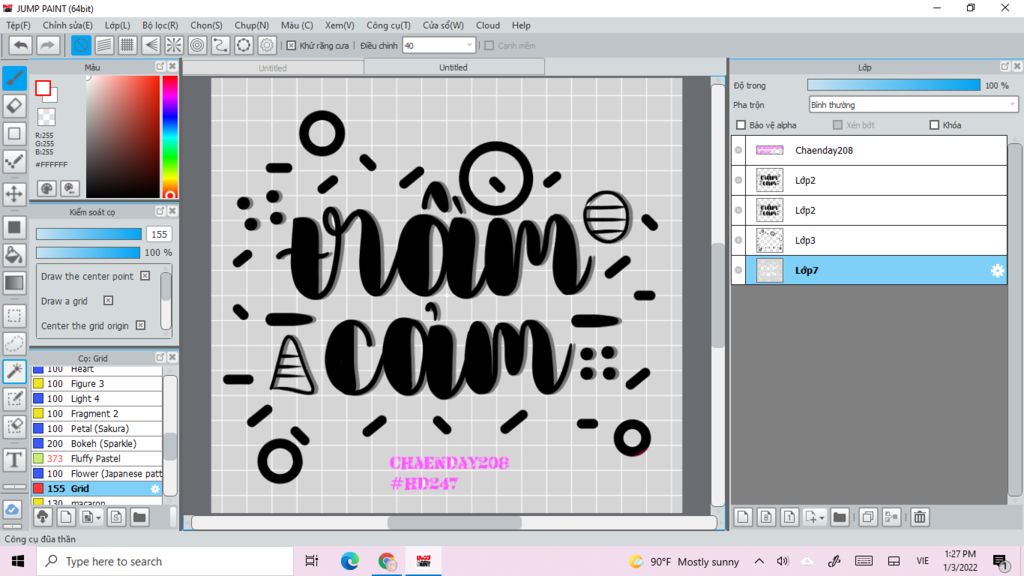Check the Khóa lock checkbox
This screenshot has height=576, width=1024.
(x=934, y=125)
